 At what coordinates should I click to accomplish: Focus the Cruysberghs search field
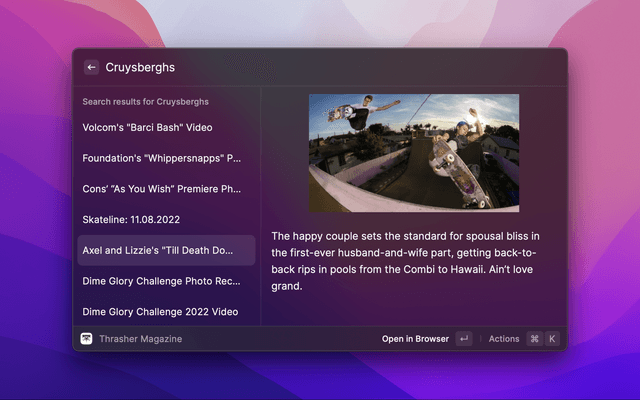click(300, 67)
